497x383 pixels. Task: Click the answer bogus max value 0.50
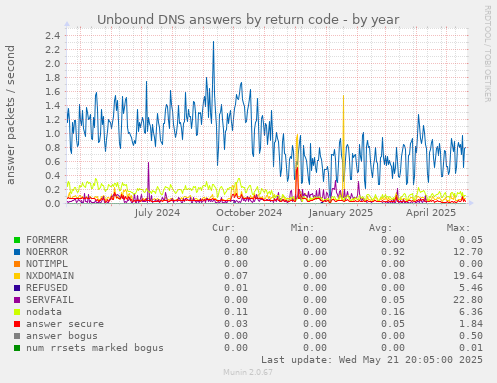(x=471, y=336)
